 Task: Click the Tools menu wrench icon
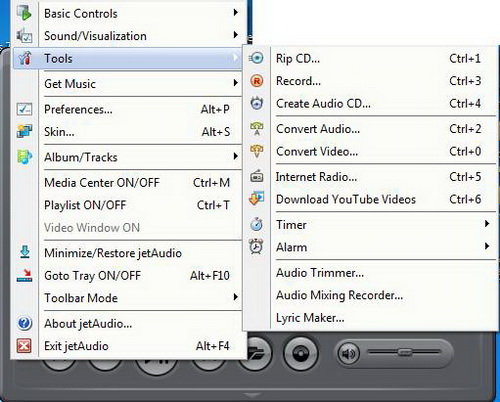pos(25,58)
